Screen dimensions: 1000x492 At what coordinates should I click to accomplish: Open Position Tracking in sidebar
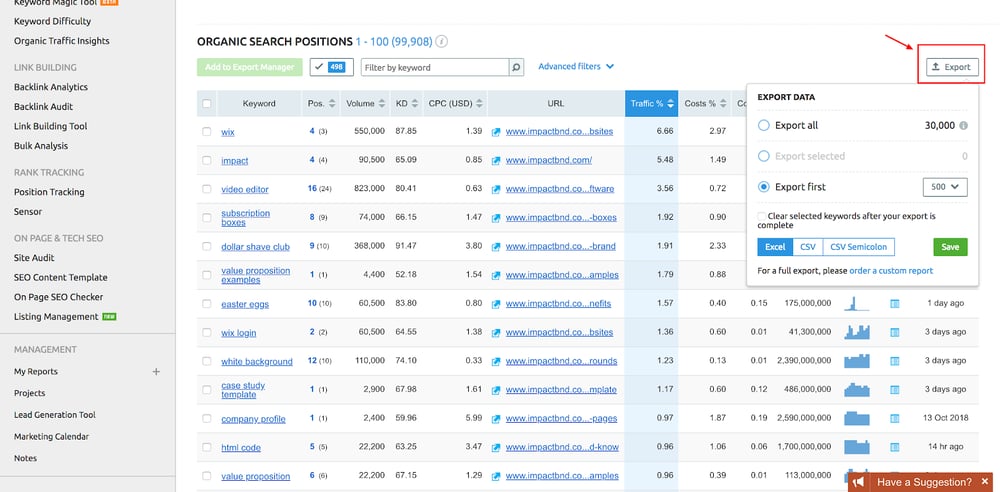pos(49,192)
